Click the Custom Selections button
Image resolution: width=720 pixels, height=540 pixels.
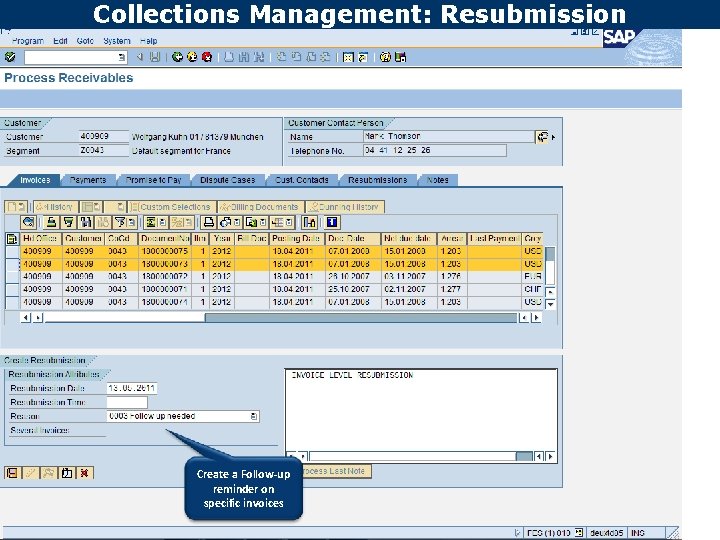171,207
